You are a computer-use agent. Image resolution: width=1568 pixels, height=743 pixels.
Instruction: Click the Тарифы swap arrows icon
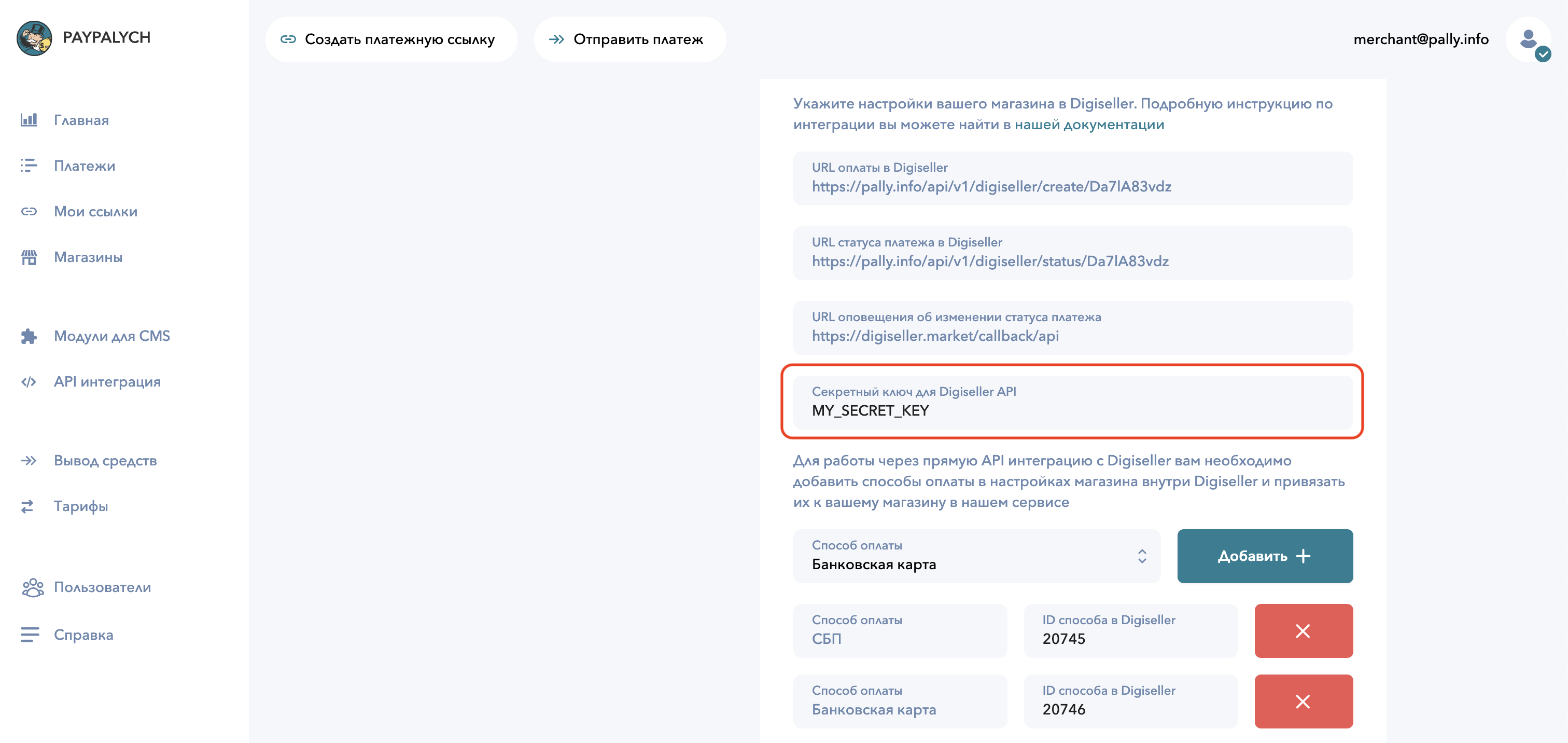(27, 506)
